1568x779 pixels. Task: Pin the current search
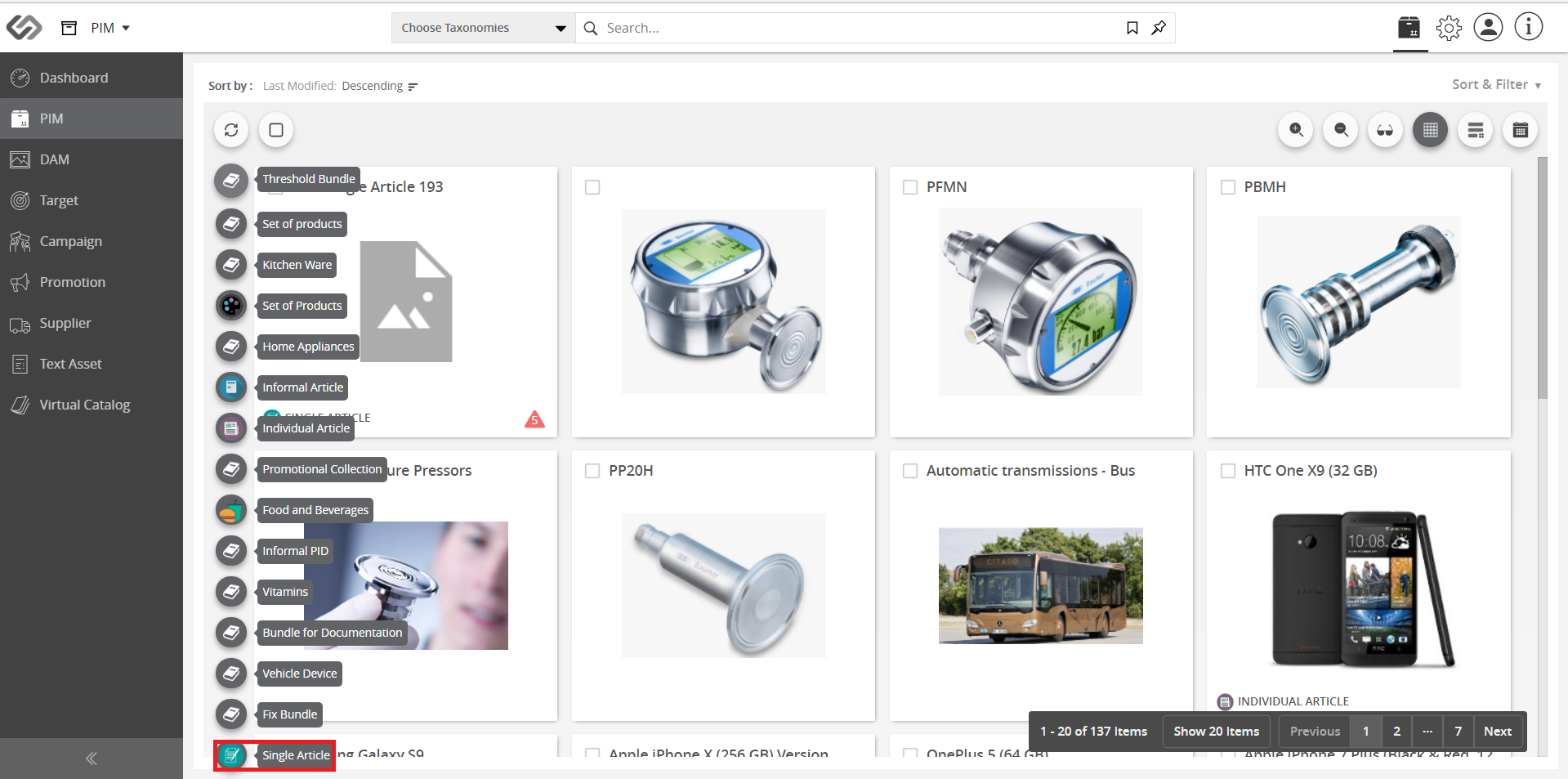pos(1159,28)
